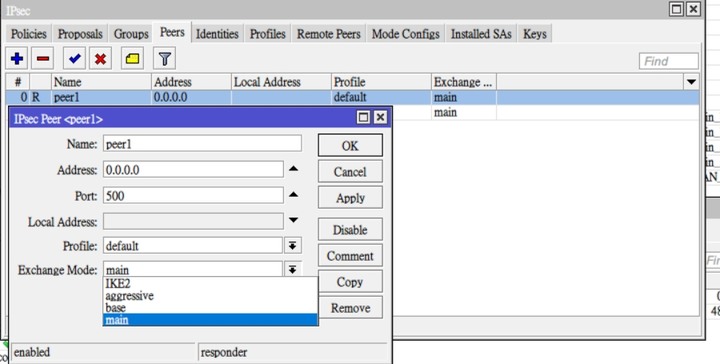This screenshot has height=364, width=720.
Task: Click the Find search field
Action: pyautogui.click(x=669, y=61)
